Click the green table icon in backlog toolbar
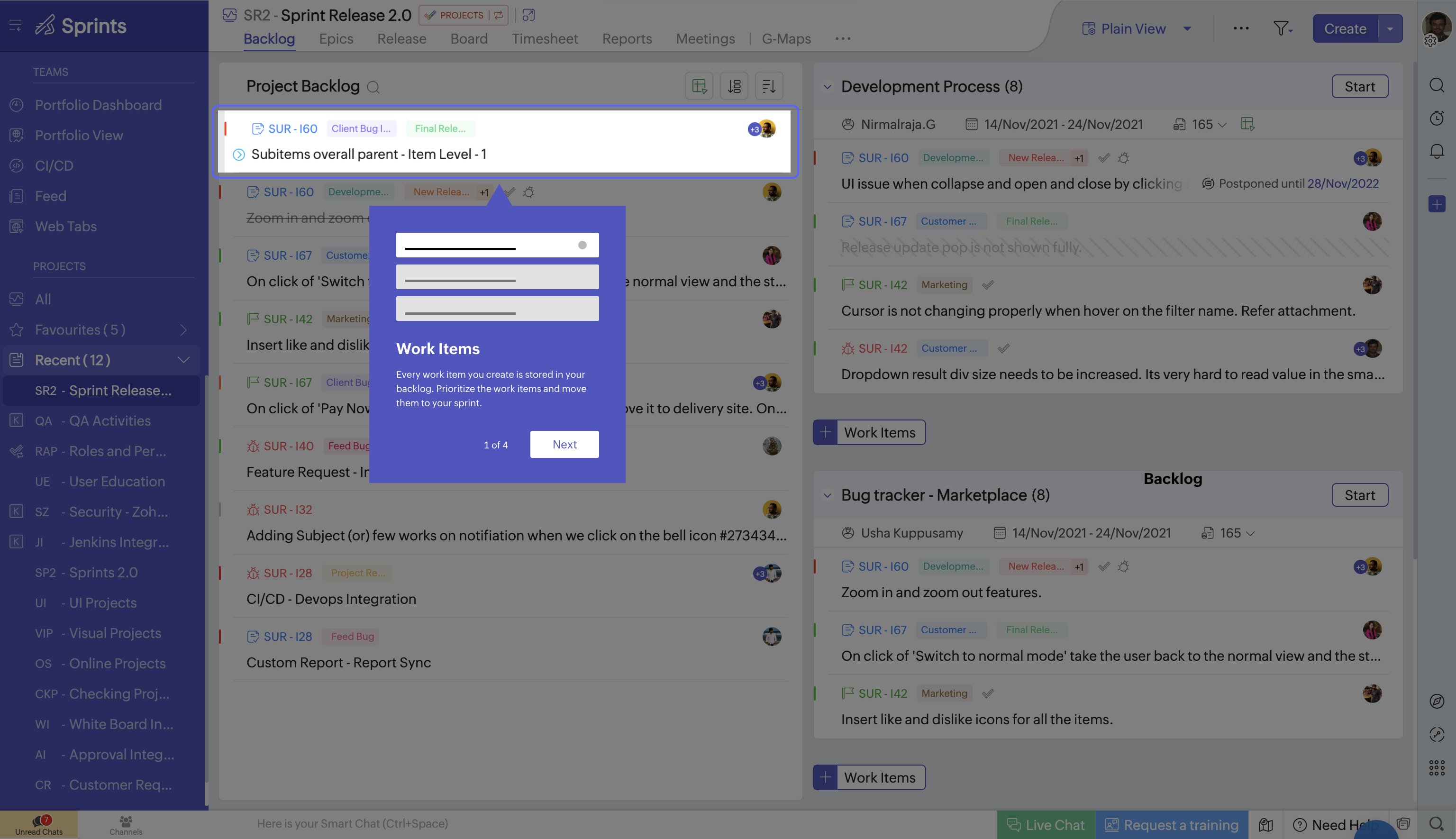Viewport: 1456px width, 839px height. (x=699, y=85)
